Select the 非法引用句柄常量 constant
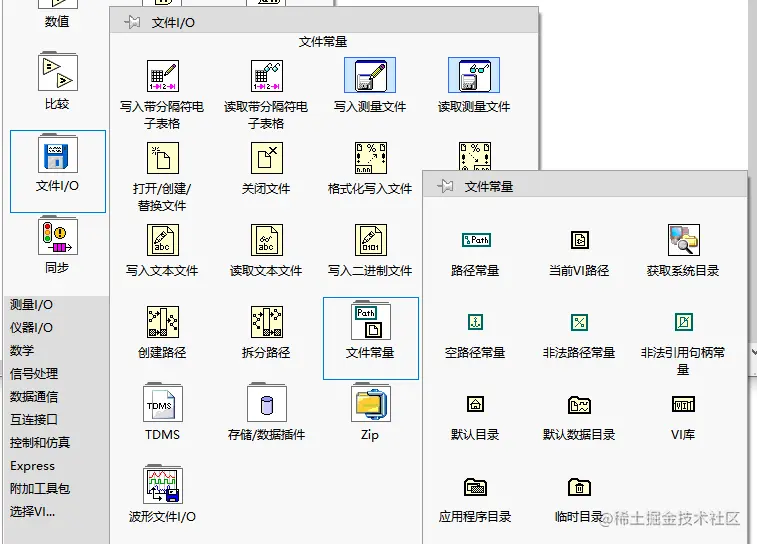757x544 pixels. tap(684, 322)
